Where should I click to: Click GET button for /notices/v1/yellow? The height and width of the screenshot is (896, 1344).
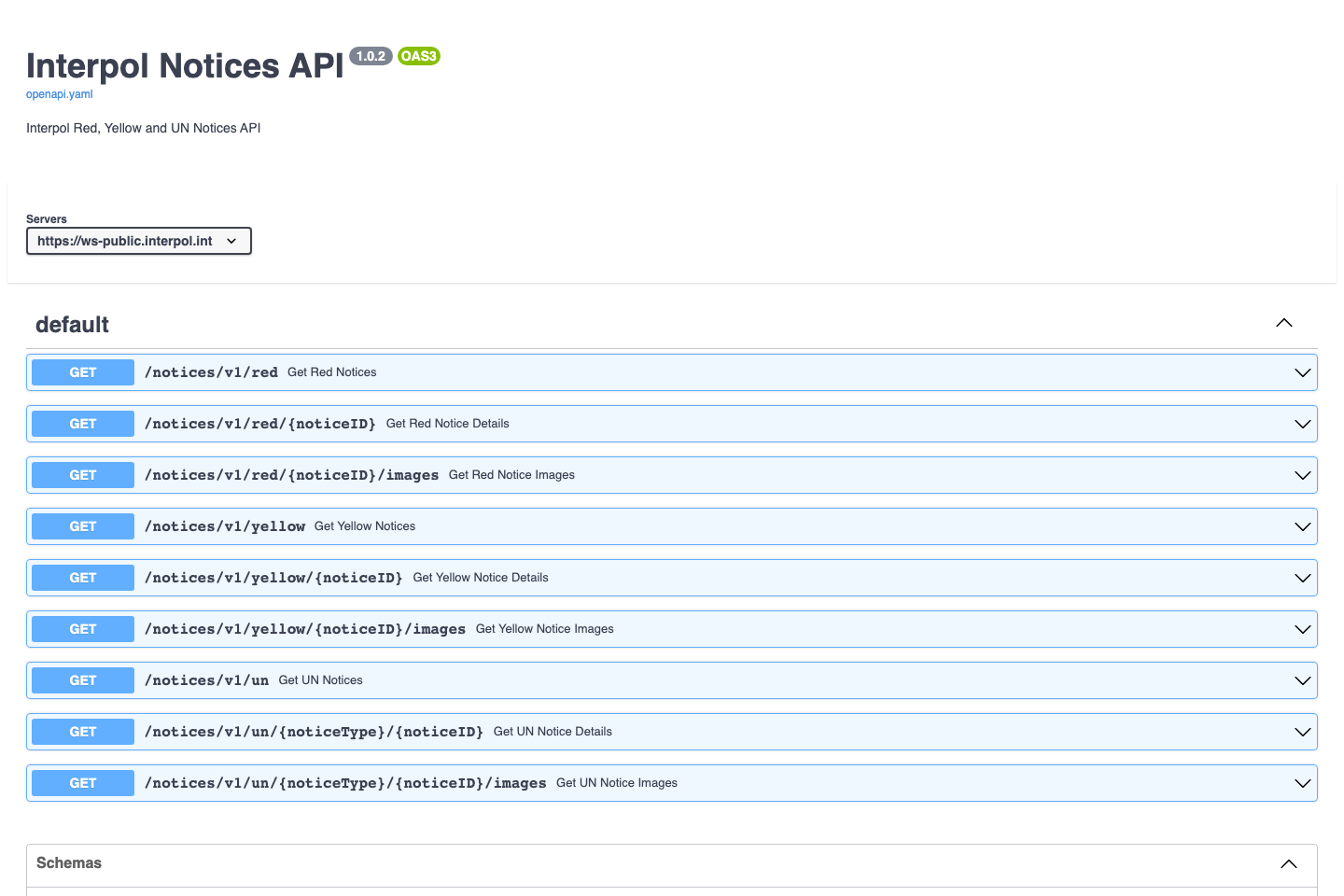coord(83,526)
